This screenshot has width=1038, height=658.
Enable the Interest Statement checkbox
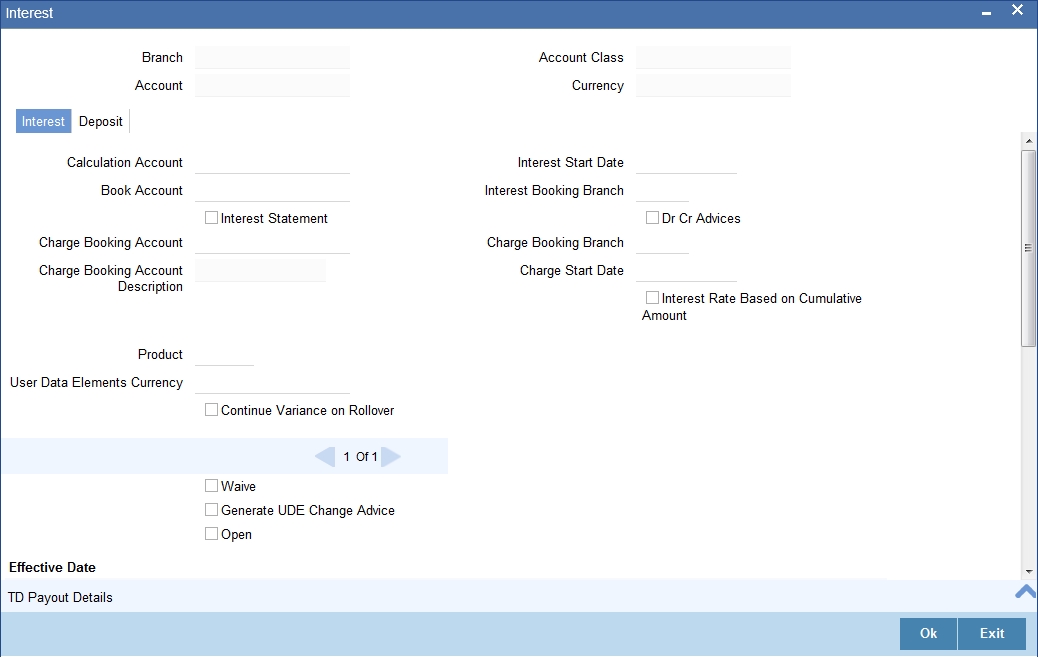211,217
